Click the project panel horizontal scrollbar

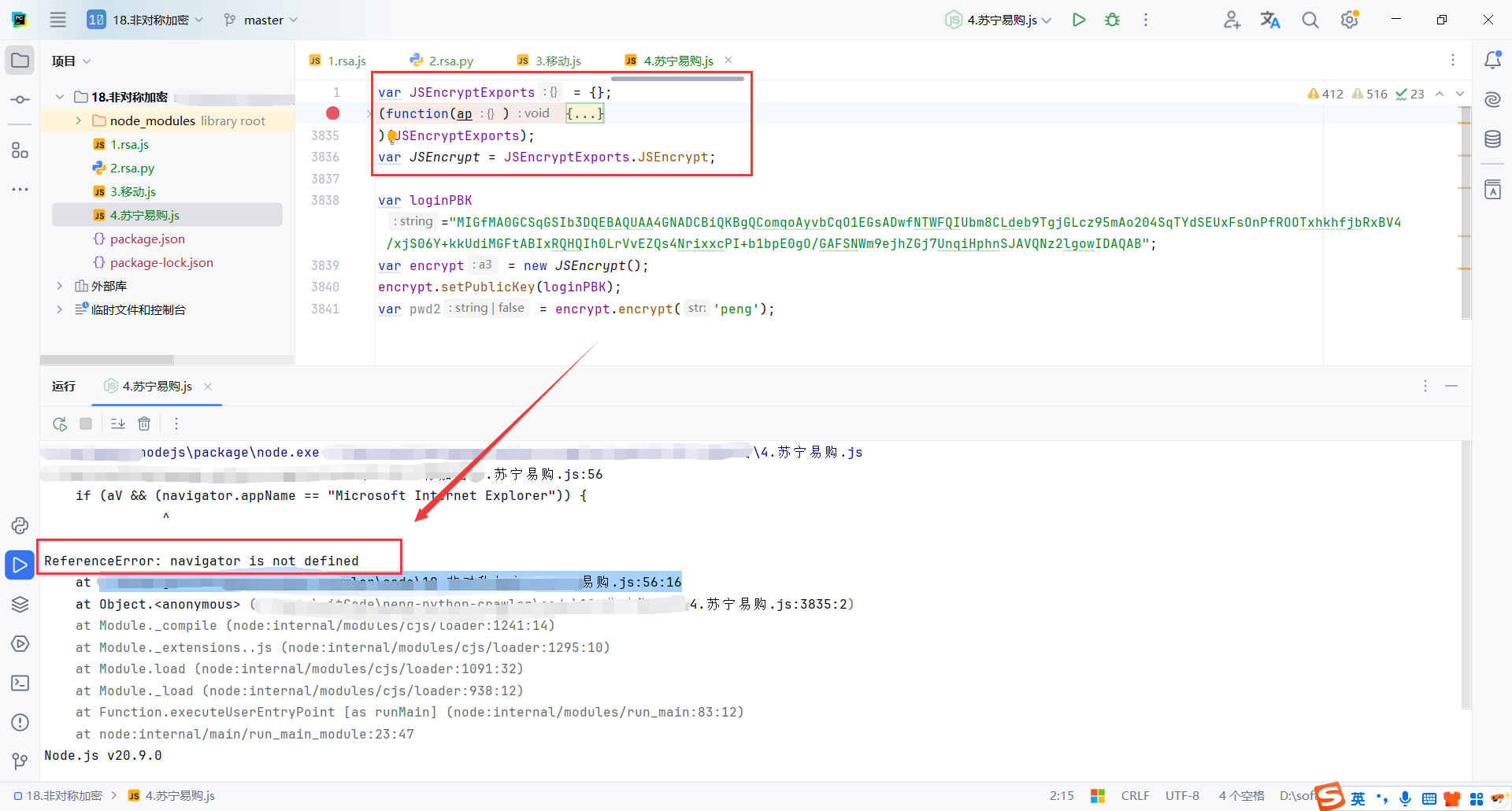tap(107, 360)
